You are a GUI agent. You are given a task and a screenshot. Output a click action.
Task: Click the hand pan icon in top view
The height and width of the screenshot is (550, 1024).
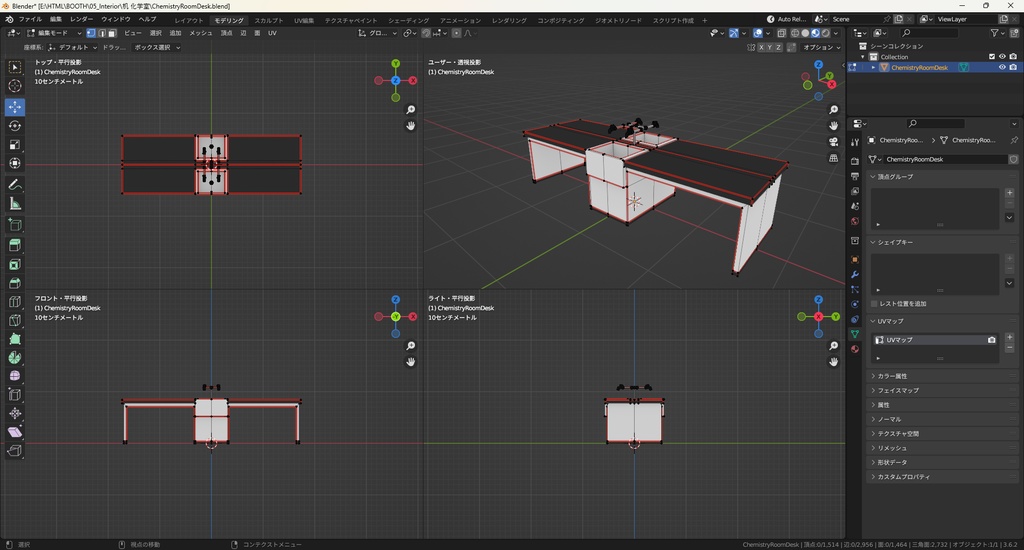point(411,126)
